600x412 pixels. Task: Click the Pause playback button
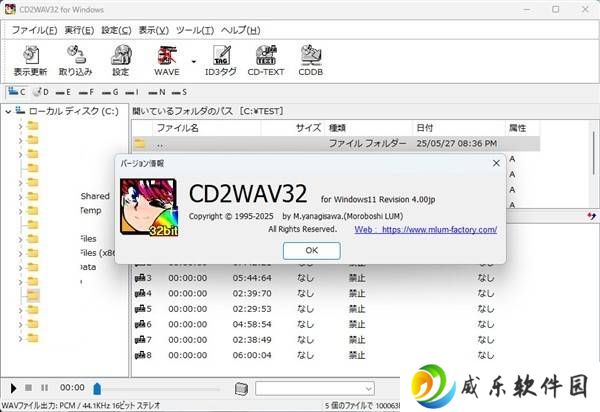[44, 388]
